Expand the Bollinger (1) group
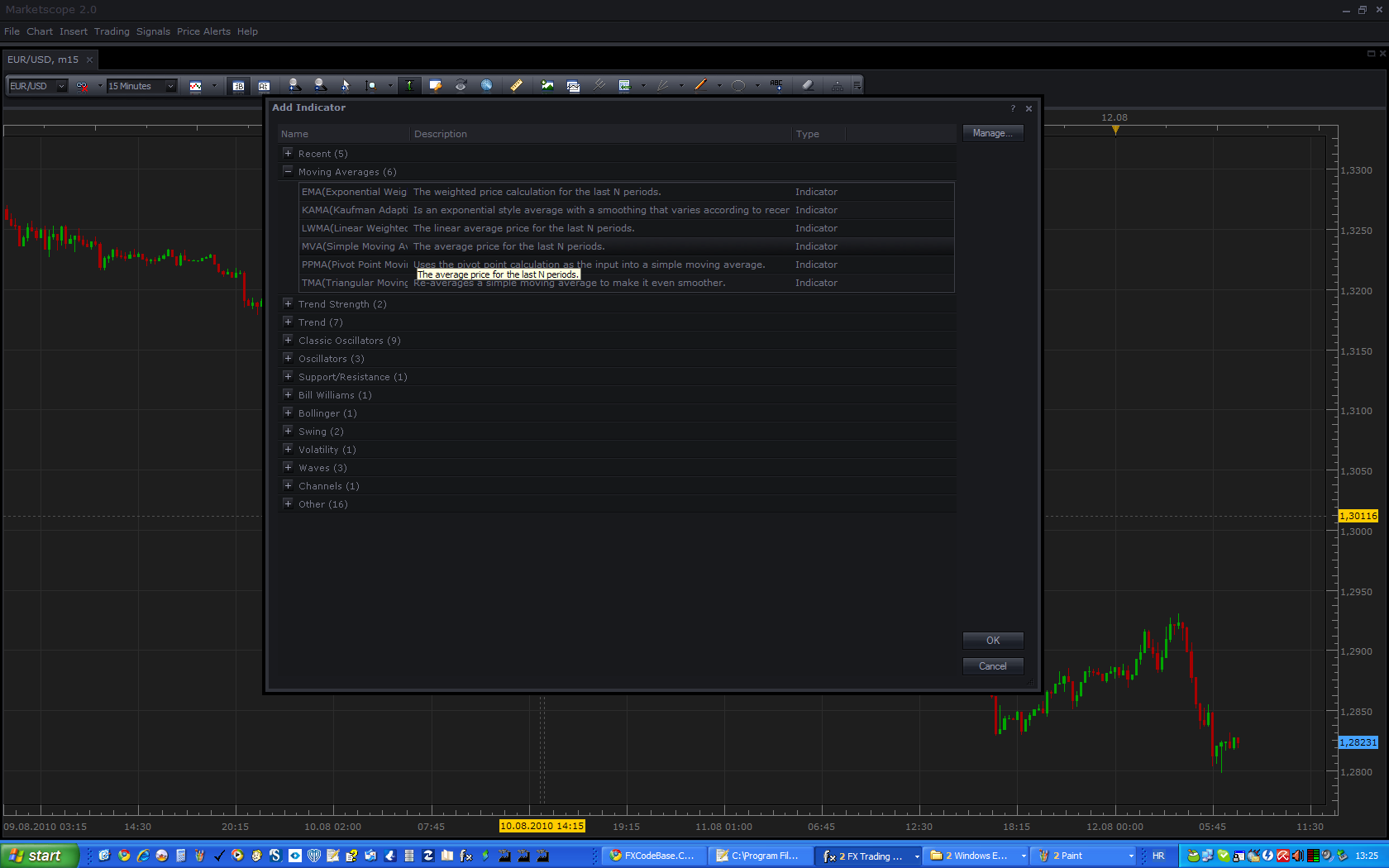This screenshot has height=868, width=1389. coord(288,413)
